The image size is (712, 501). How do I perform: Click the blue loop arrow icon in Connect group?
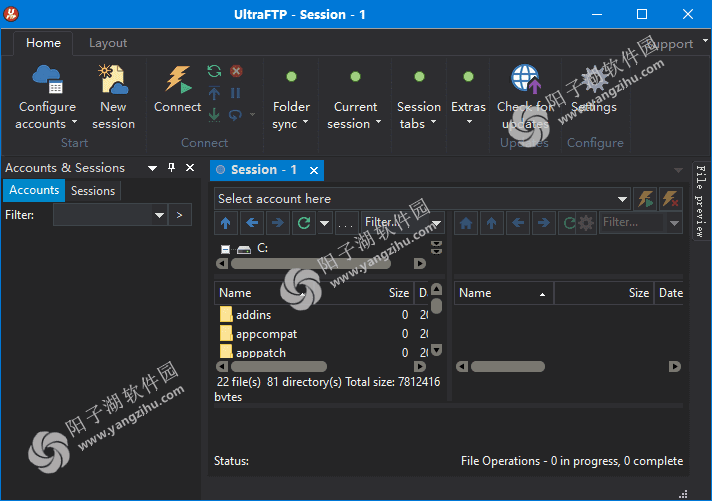235,114
